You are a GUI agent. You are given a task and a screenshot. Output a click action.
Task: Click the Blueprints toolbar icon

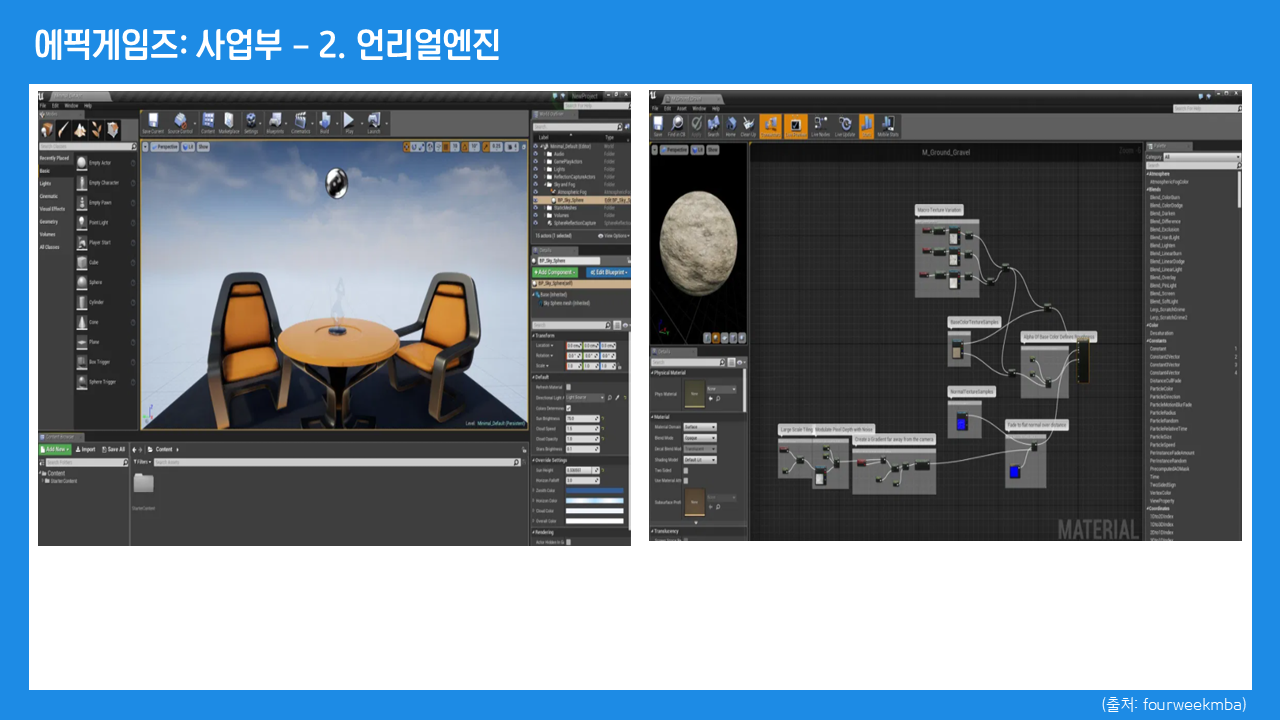pyautogui.click(x=275, y=122)
